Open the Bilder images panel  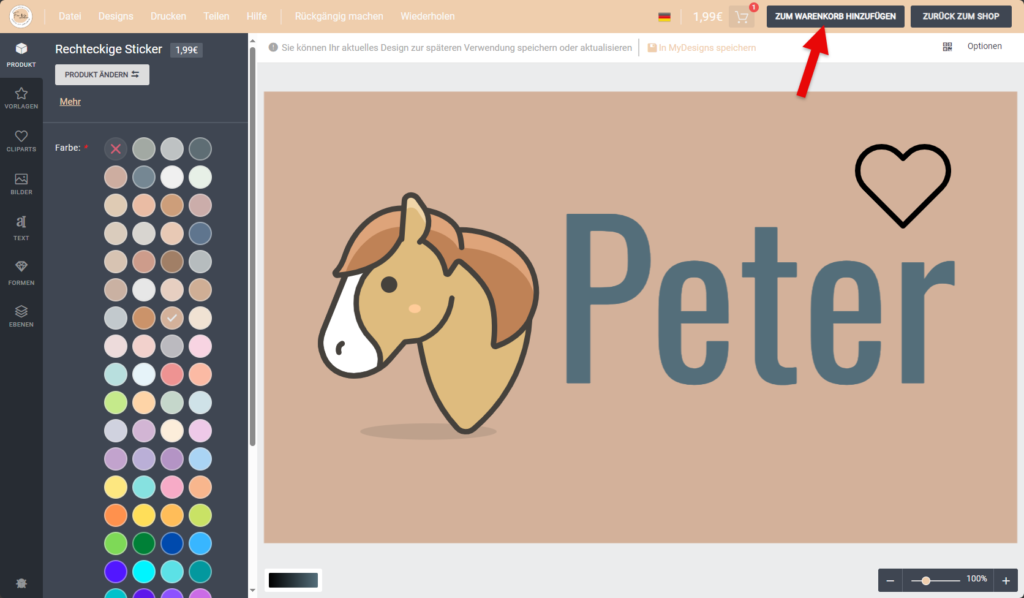tap(21, 184)
